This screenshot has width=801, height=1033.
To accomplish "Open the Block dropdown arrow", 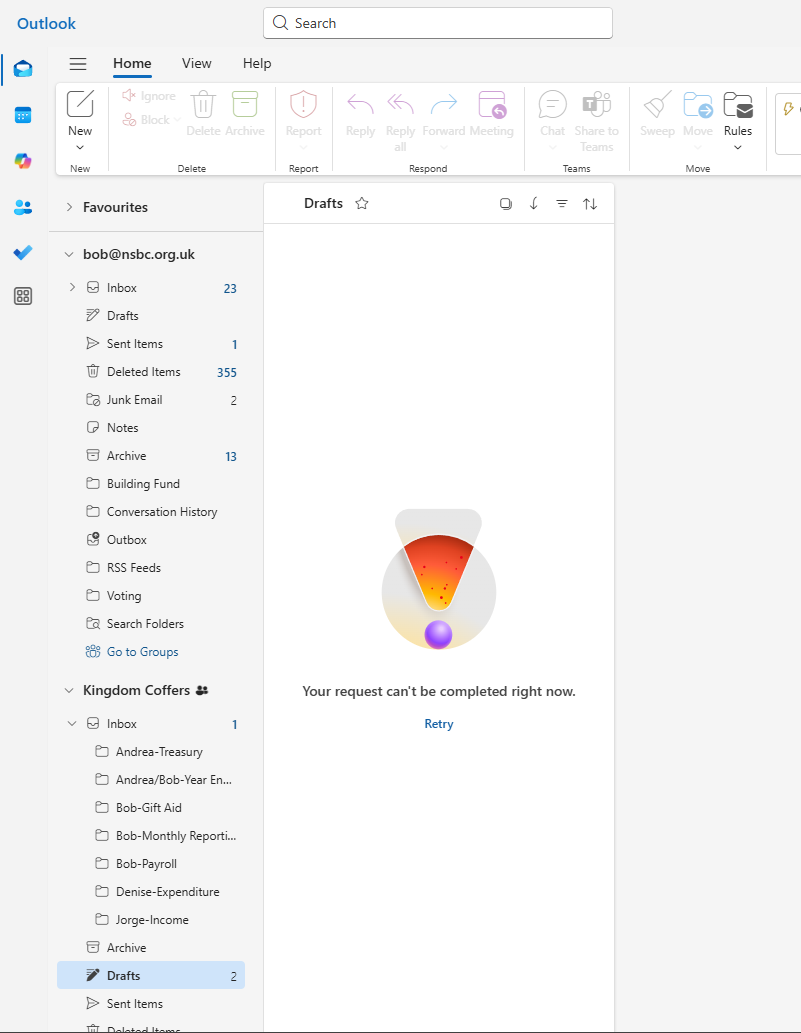I will click(x=177, y=120).
